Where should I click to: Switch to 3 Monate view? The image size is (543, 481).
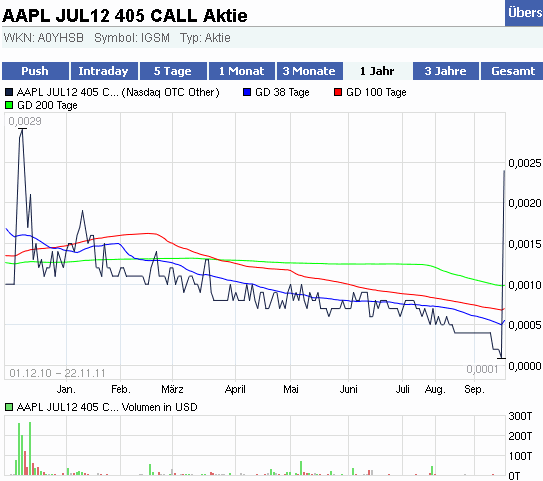(310, 71)
